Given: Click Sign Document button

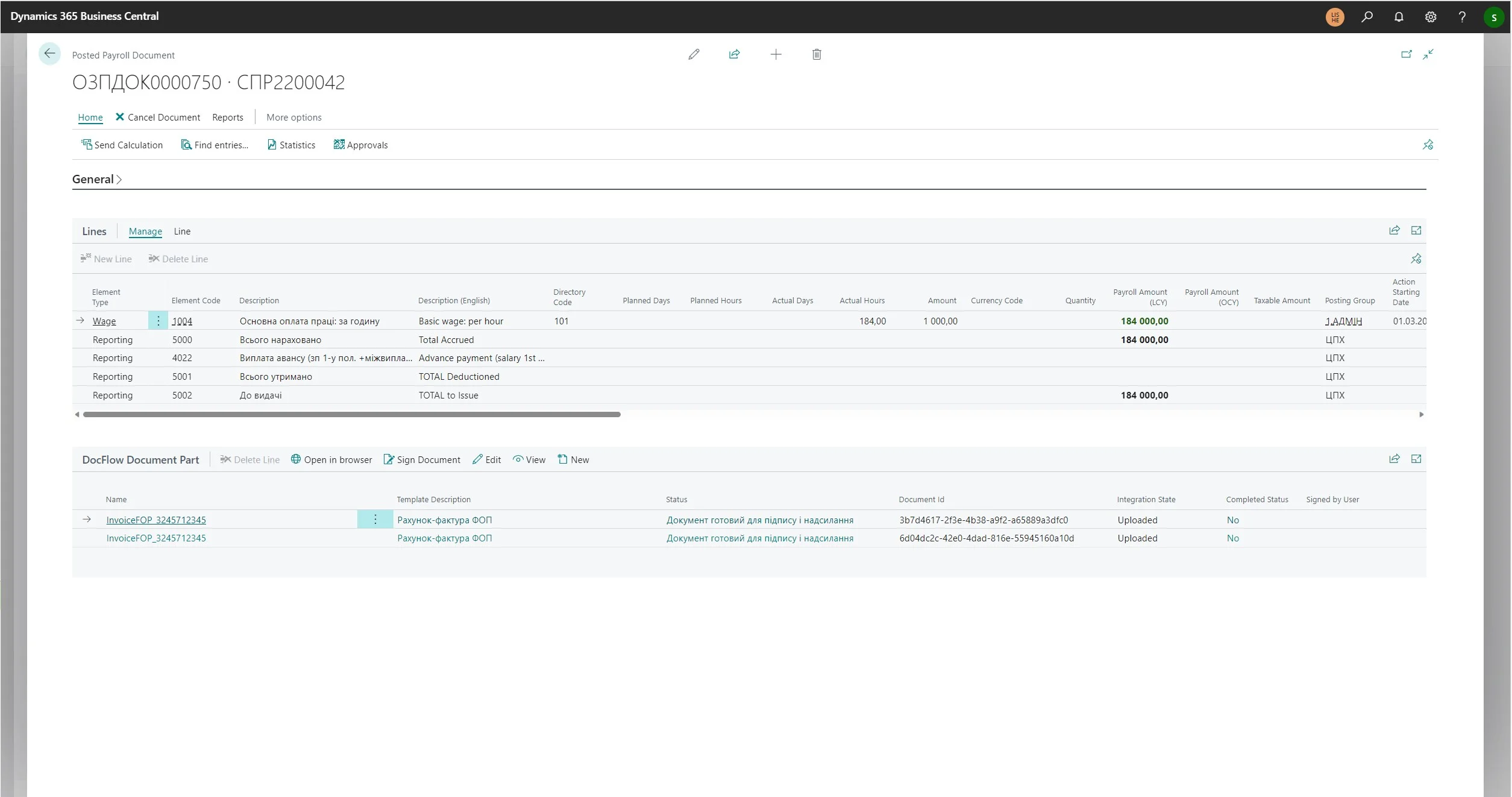Looking at the screenshot, I should (422, 459).
